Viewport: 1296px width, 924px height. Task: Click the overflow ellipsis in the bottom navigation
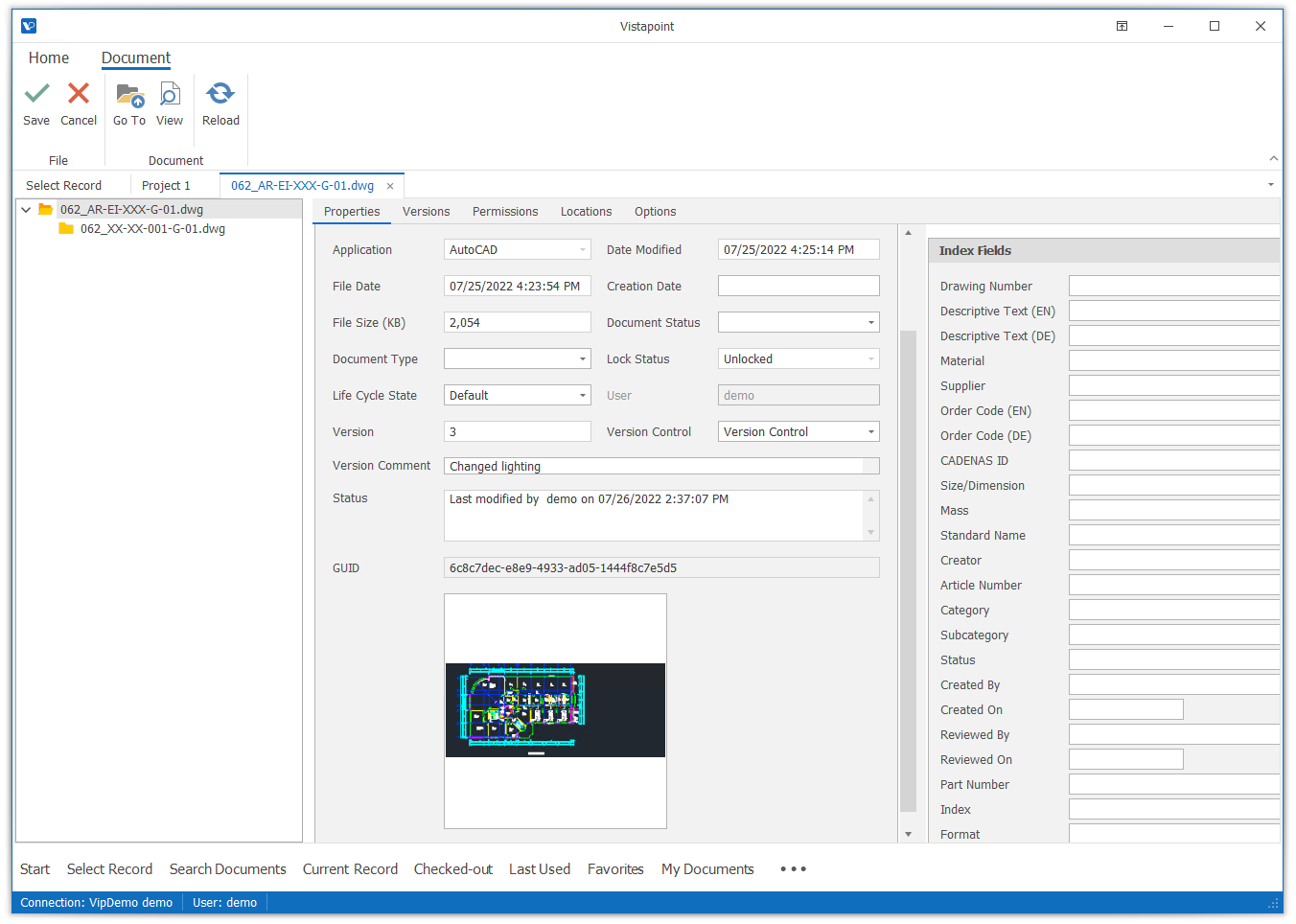click(x=793, y=869)
